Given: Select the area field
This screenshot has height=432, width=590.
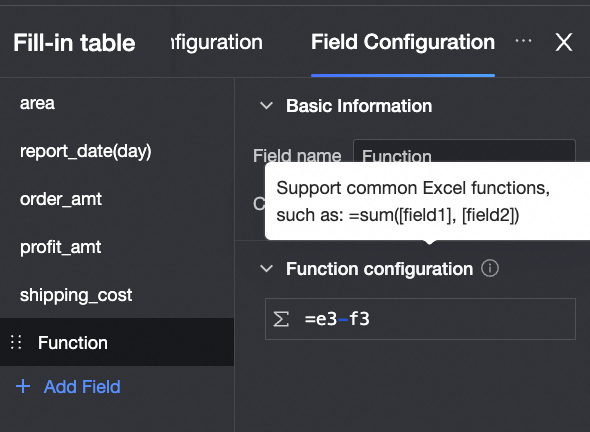Looking at the screenshot, I should [x=117, y=103].
